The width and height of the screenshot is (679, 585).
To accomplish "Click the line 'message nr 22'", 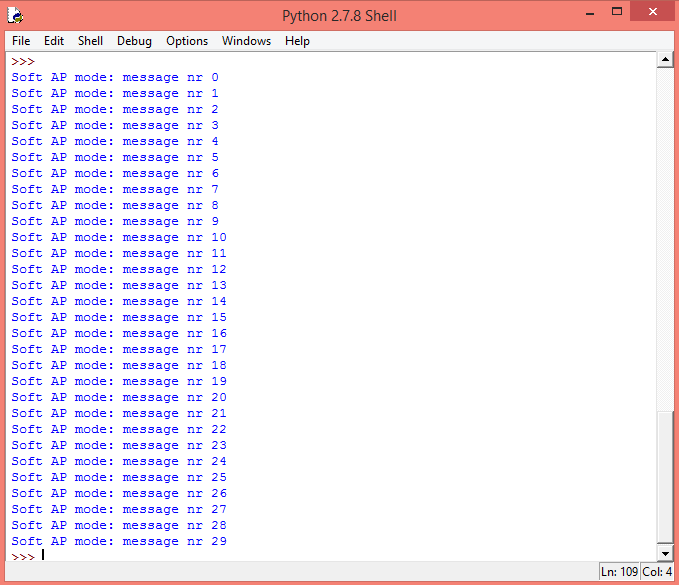I will [119, 430].
